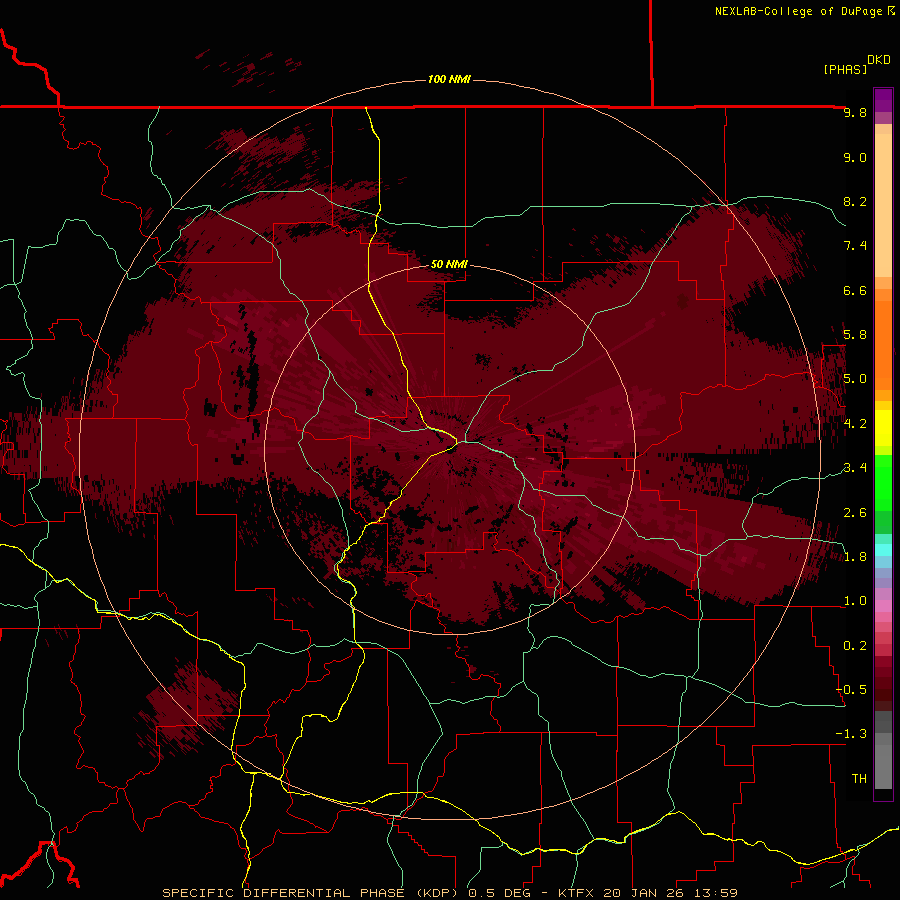900x900 pixels.
Task: Select the 1.0 value on the scale
Action: click(x=855, y=601)
